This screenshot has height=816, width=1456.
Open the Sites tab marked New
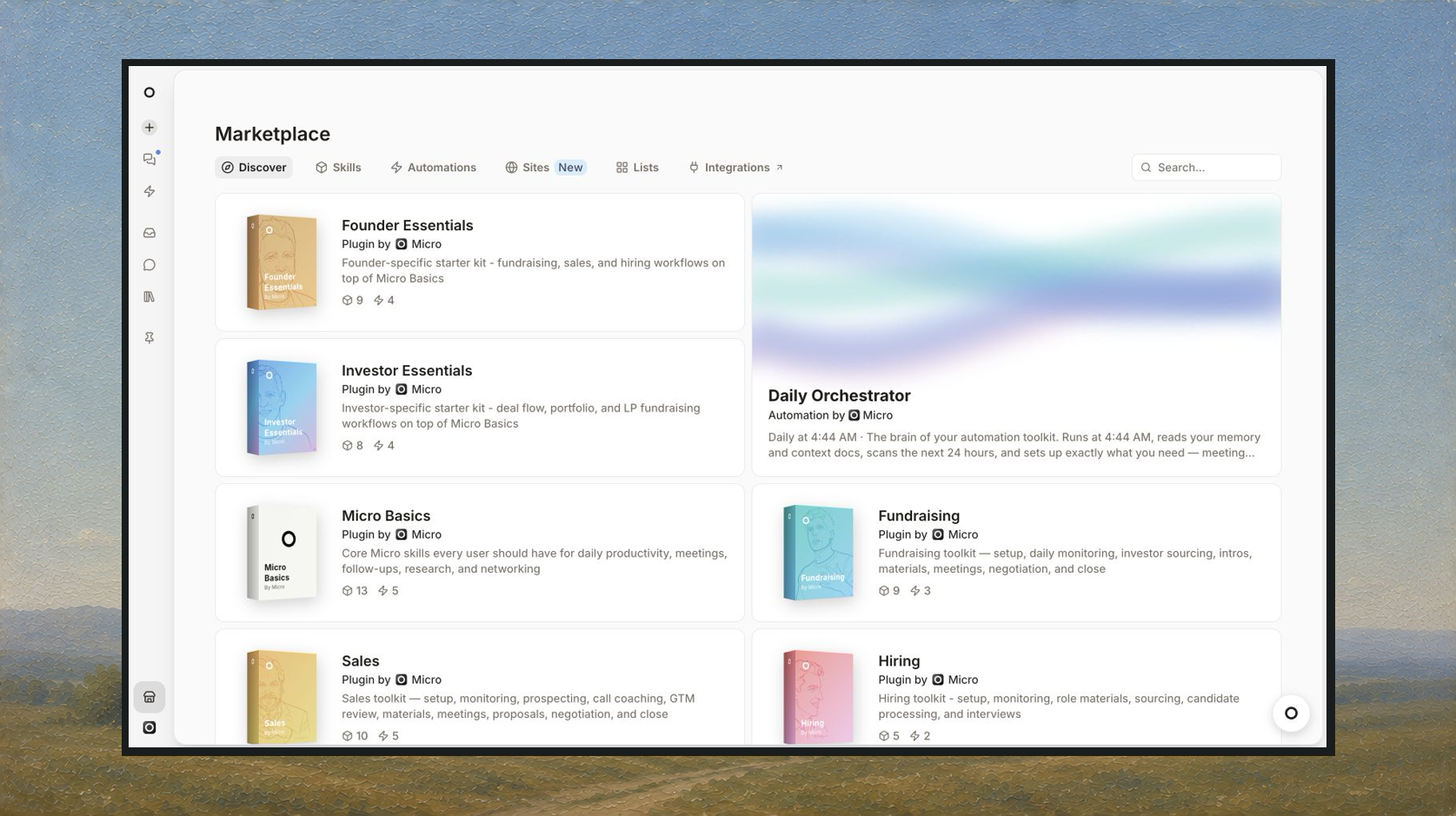[x=546, y=168]
